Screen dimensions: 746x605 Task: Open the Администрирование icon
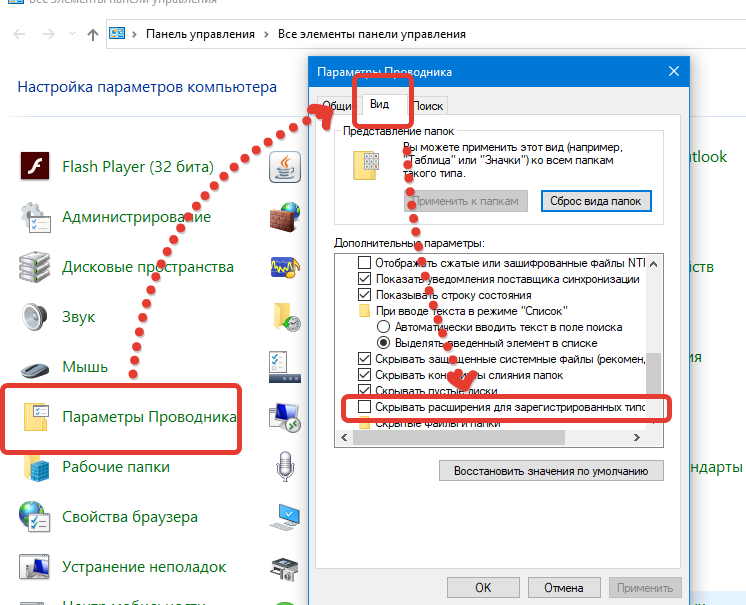pyautogui.click(x=35, y=217)
